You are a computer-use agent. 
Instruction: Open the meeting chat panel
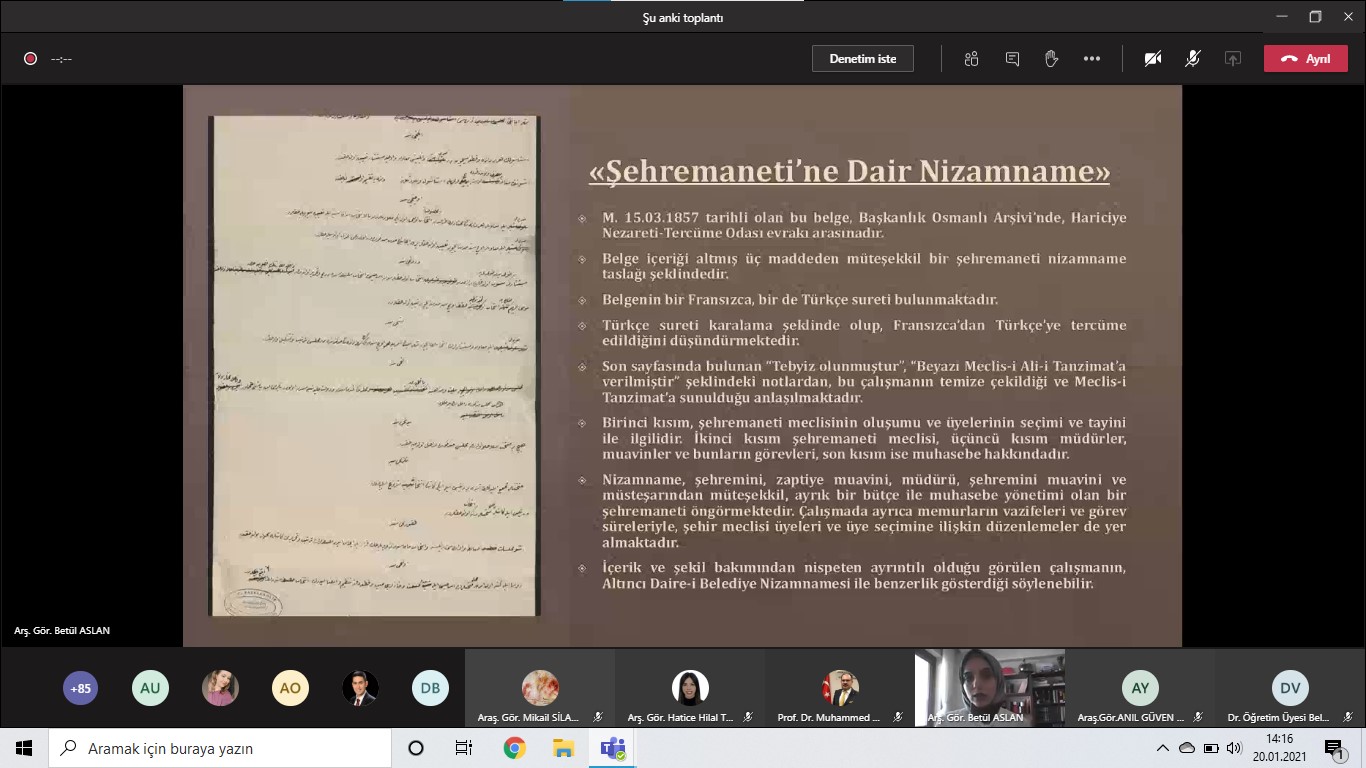click(1012, 59)
